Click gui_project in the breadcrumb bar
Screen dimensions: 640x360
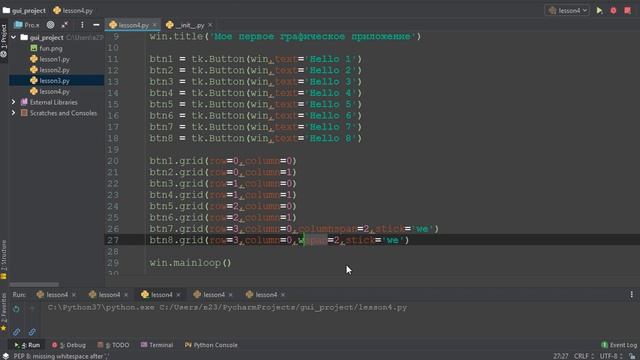point(24,11)
